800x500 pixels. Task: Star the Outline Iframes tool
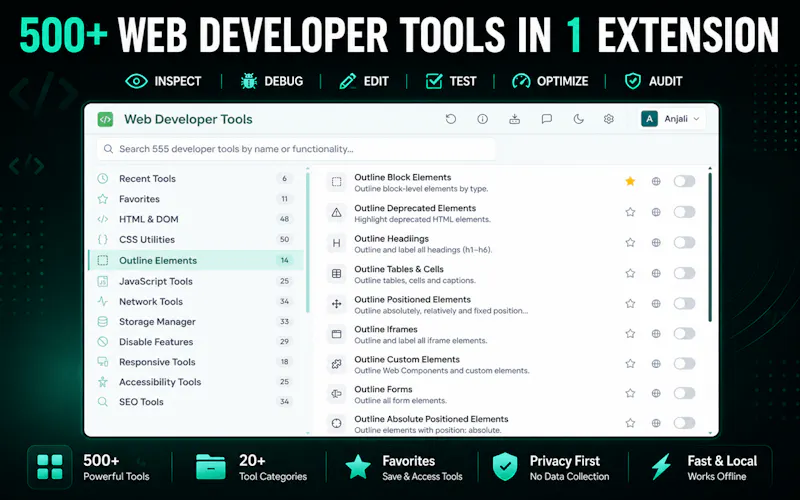point(630,334)
